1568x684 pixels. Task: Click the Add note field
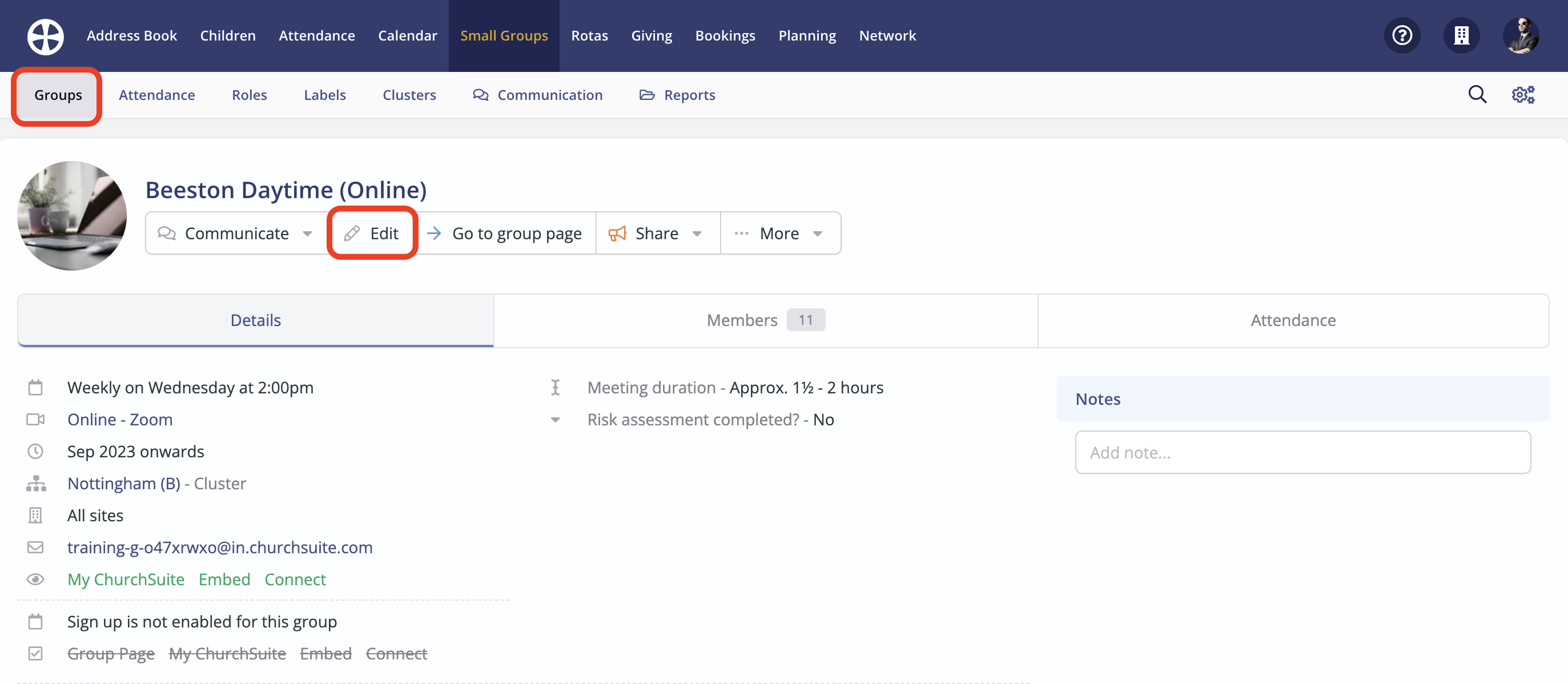1302,452
